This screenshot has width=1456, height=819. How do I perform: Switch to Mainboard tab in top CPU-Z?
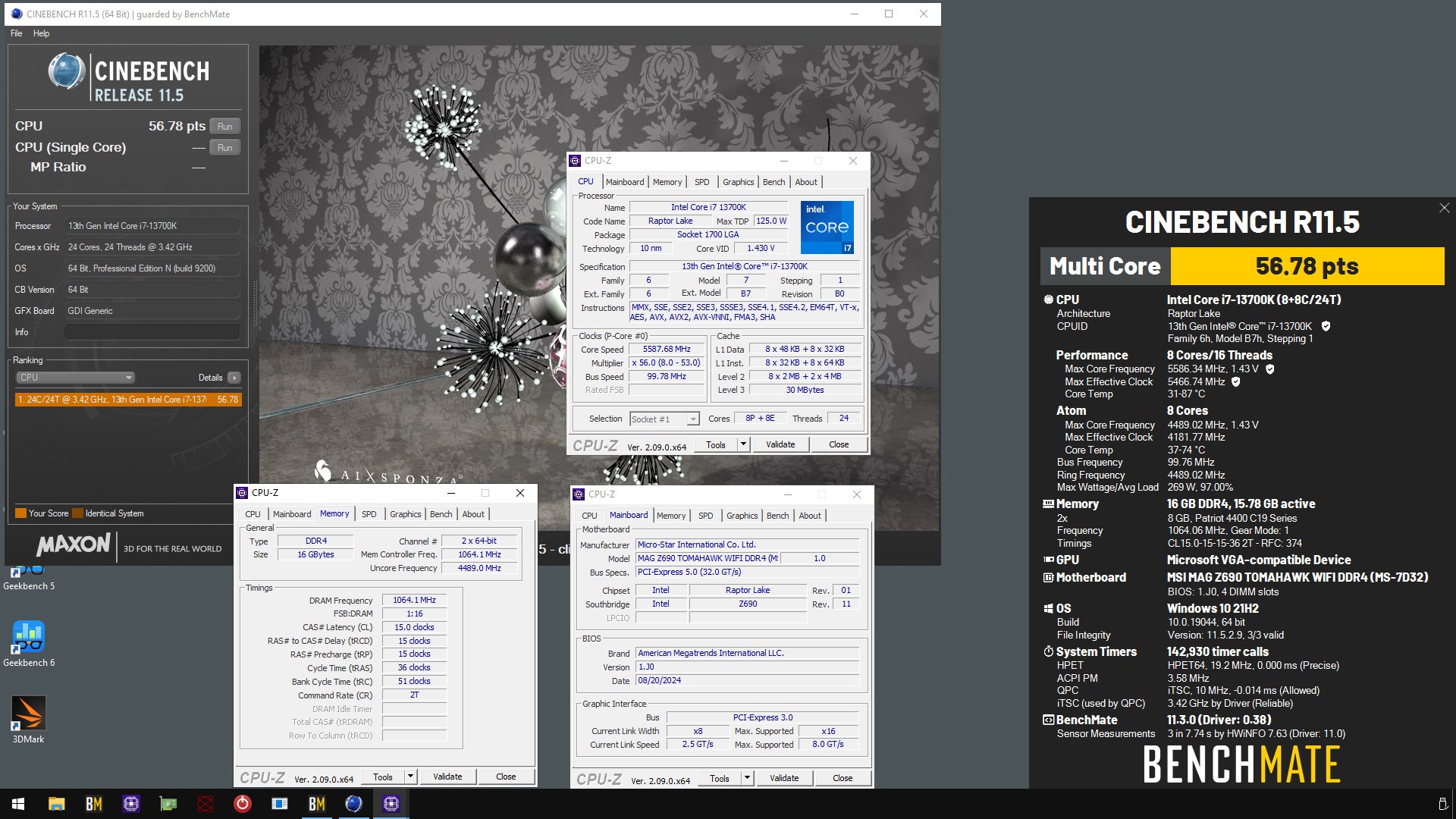[625, 182]
